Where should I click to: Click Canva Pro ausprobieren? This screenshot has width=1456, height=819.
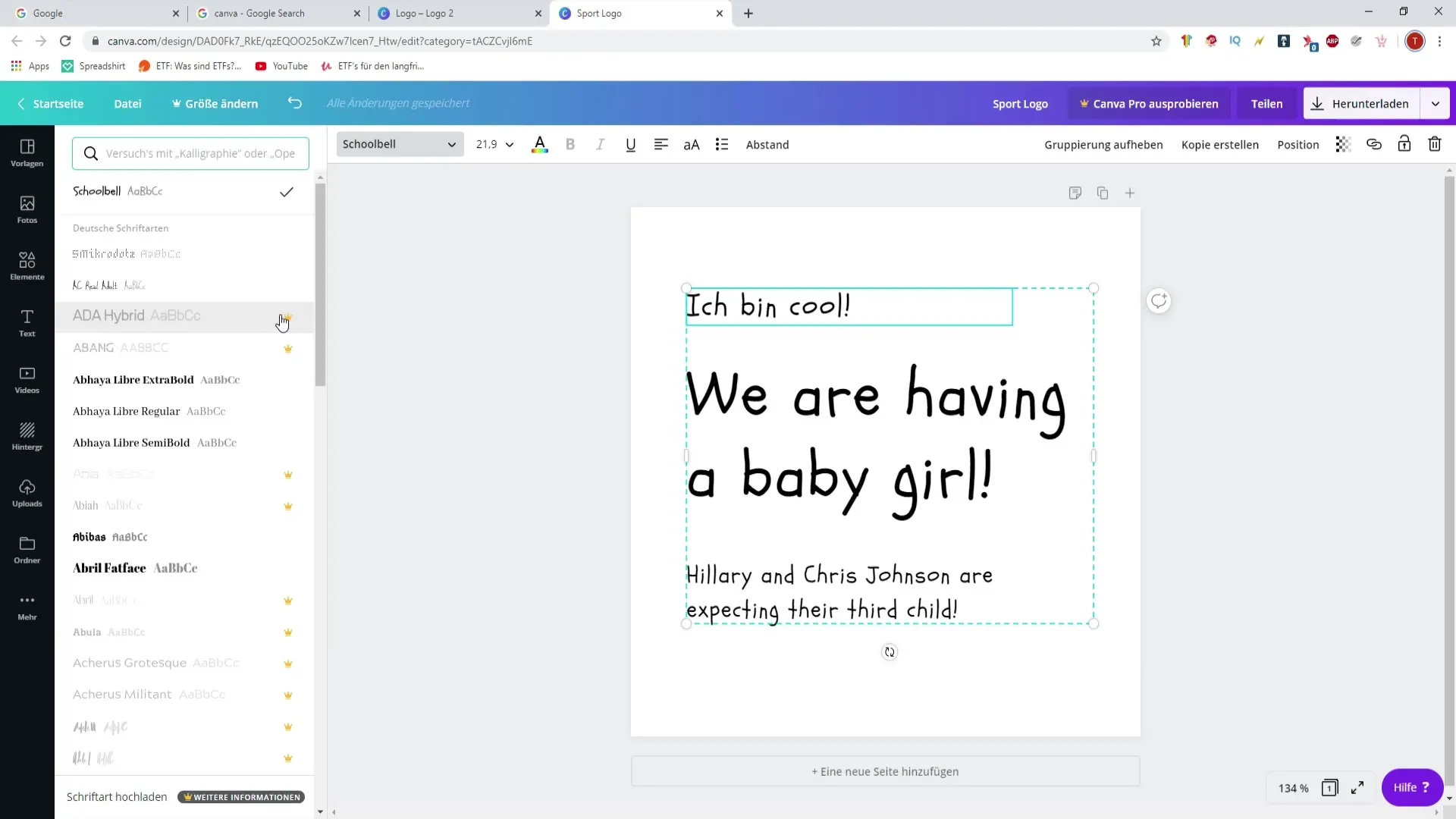(1149, 104)
